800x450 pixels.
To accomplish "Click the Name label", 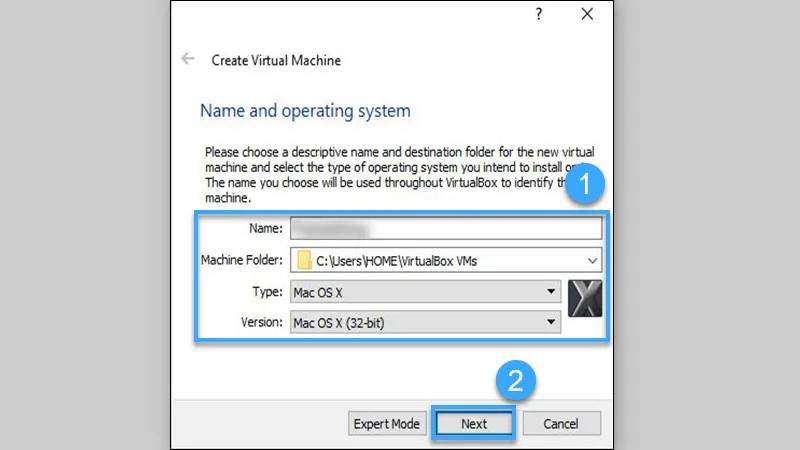I will tap(266, 229).
